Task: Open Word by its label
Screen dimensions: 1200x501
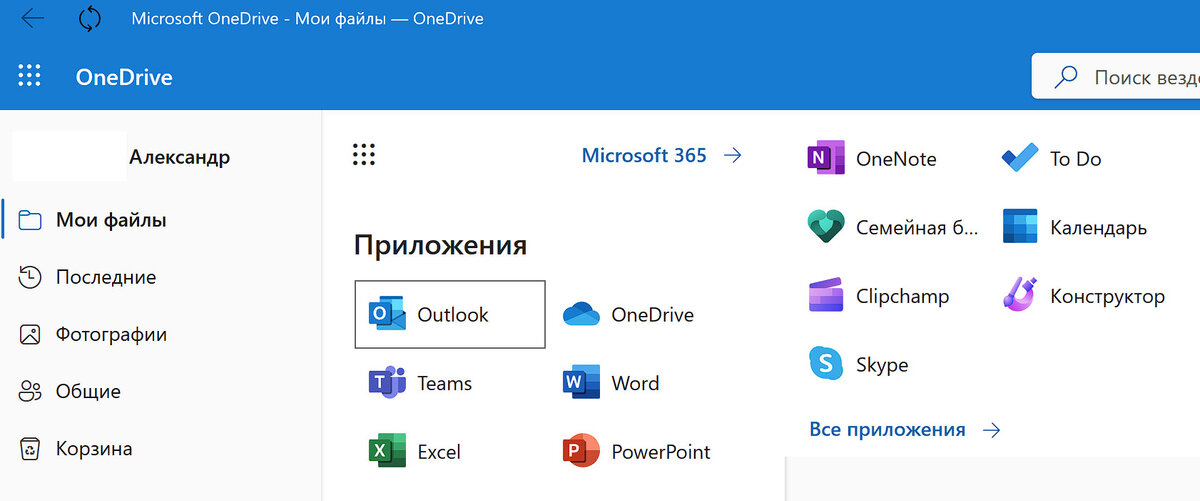Action: pyautogui.click(x=635, y=383)
